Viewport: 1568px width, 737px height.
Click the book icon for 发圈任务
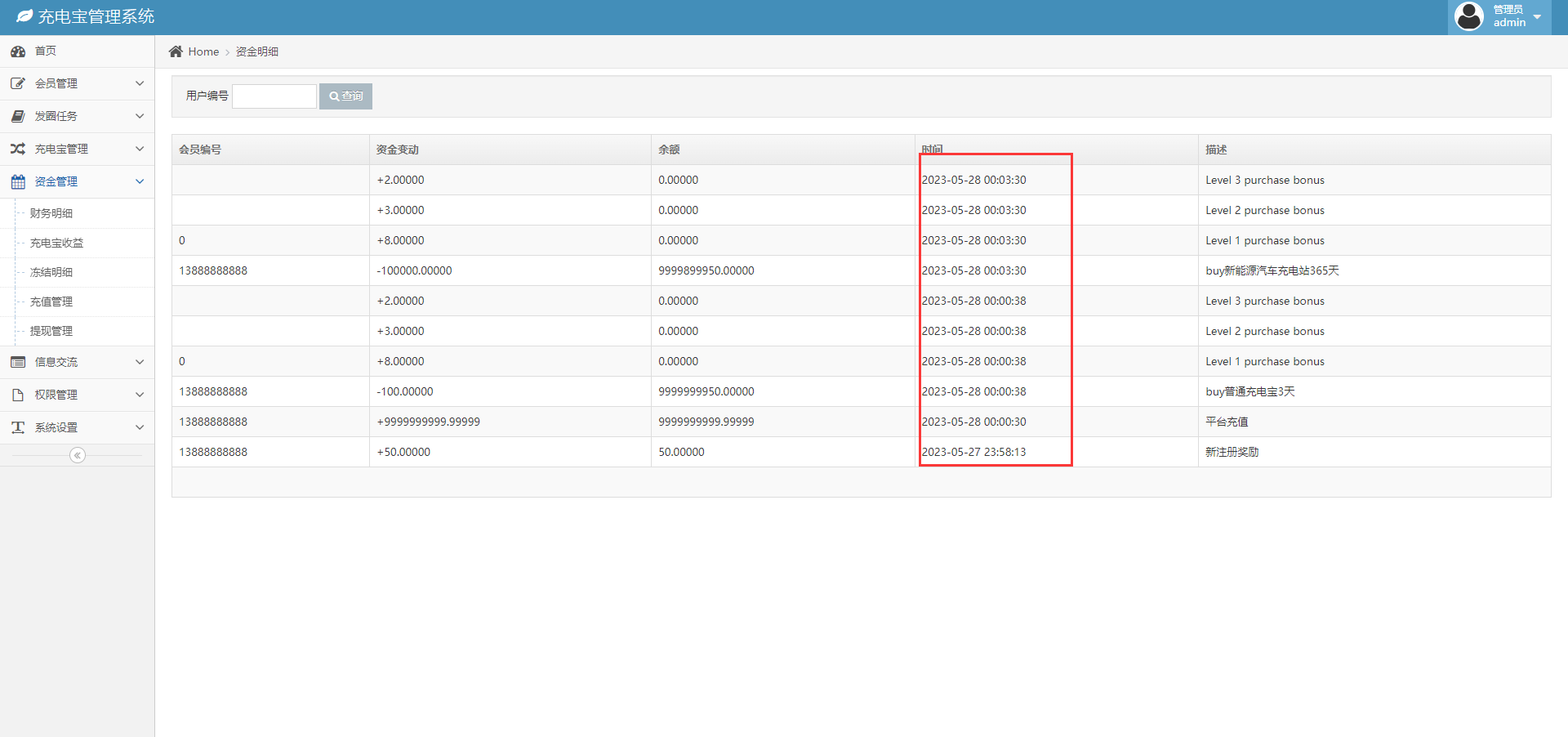pos(18,116)
